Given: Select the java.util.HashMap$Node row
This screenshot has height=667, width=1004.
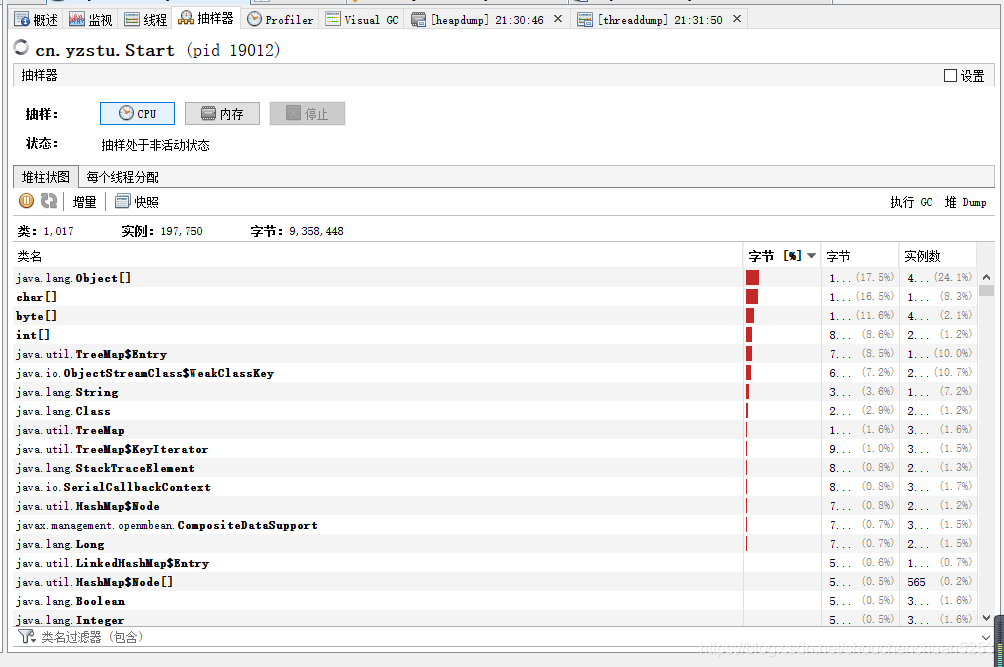Looking at the screenshot, I should click(x=495, y=506).
